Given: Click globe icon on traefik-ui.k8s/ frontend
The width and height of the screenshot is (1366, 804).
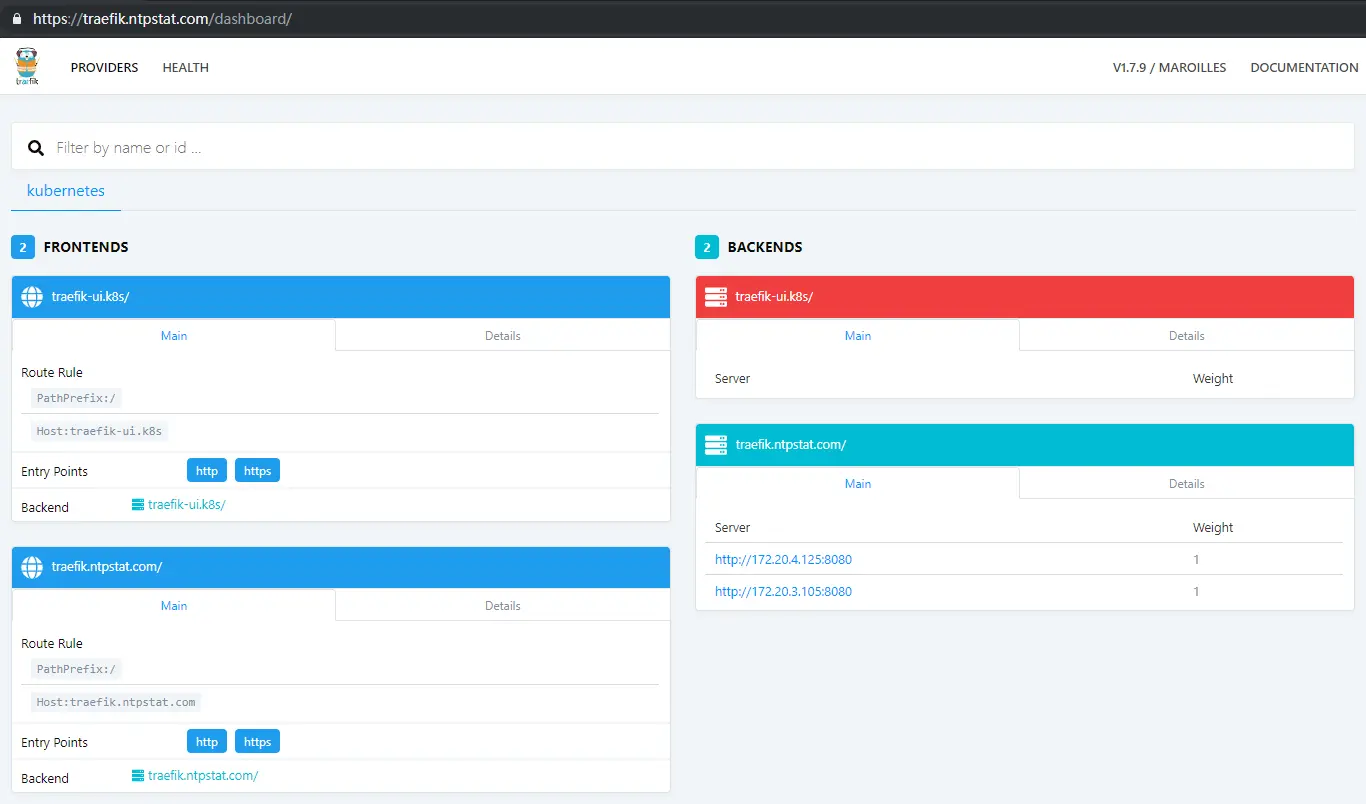Looking at the screenshot, I should coord(32,297).
